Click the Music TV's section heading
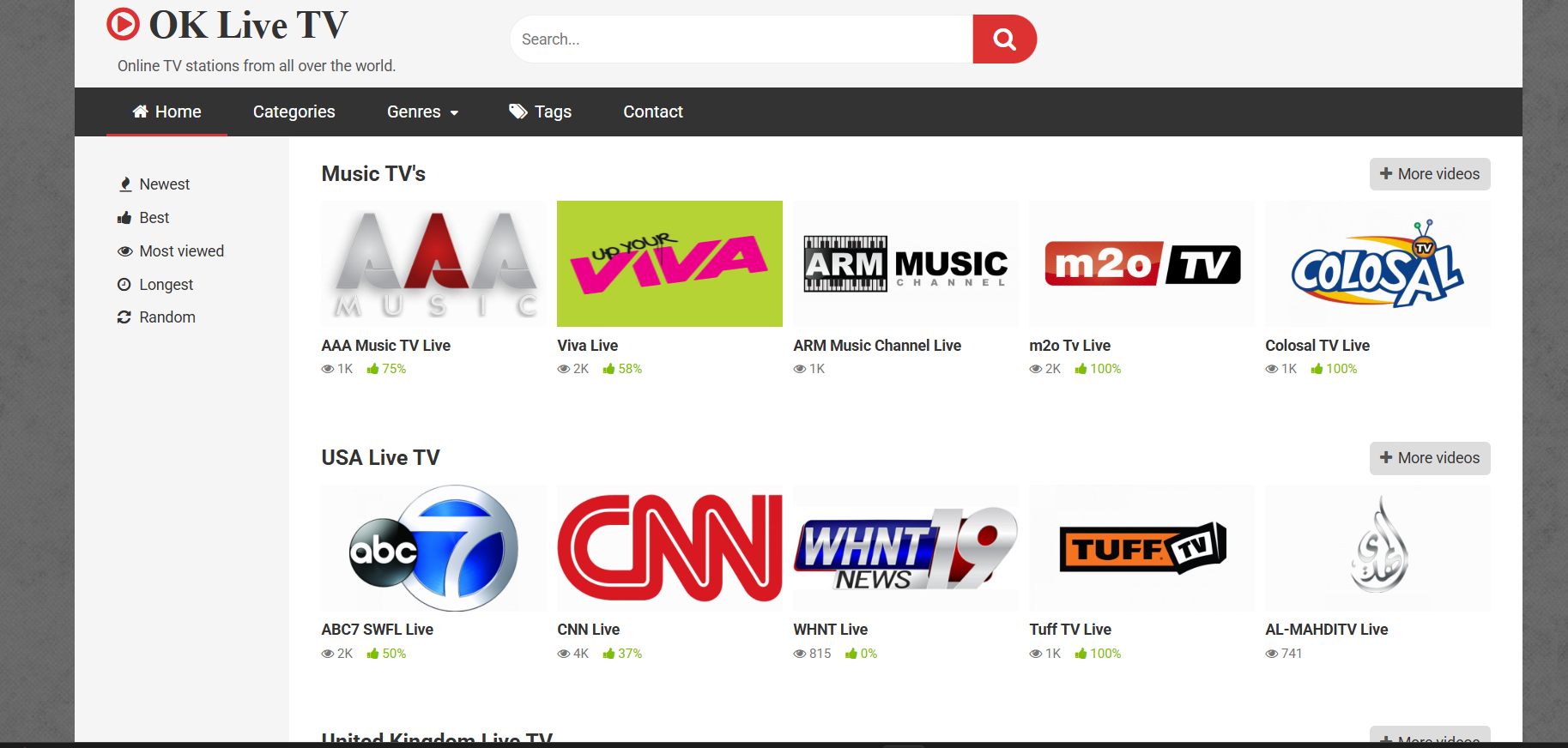The width and height of the screenshot is (1568, 748). point(373,174)
